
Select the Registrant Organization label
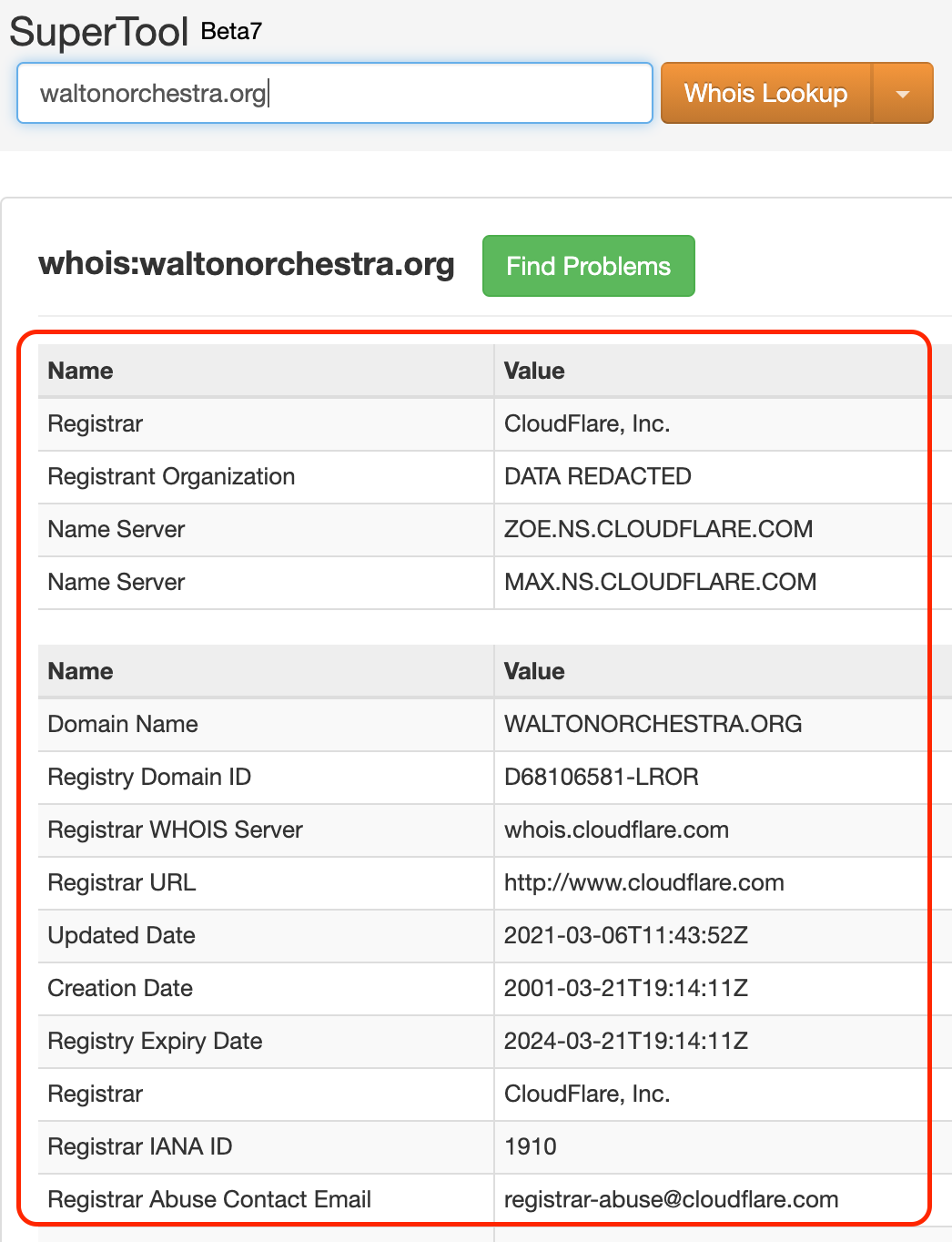[171, 476]
